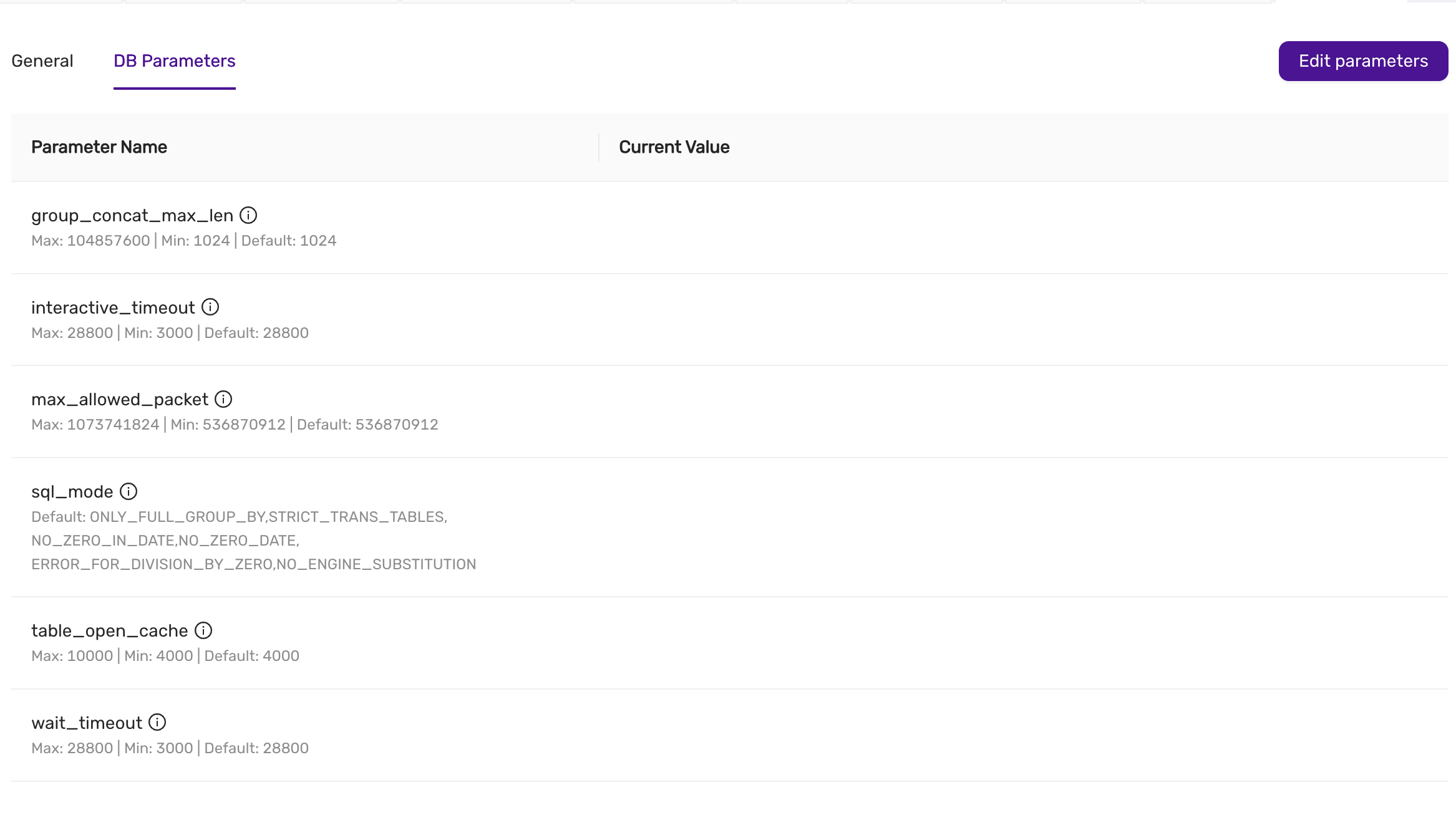Select the DB Parameters tab
The height and width of the screenshot is (838, 1456).
[x=175, y=61]
